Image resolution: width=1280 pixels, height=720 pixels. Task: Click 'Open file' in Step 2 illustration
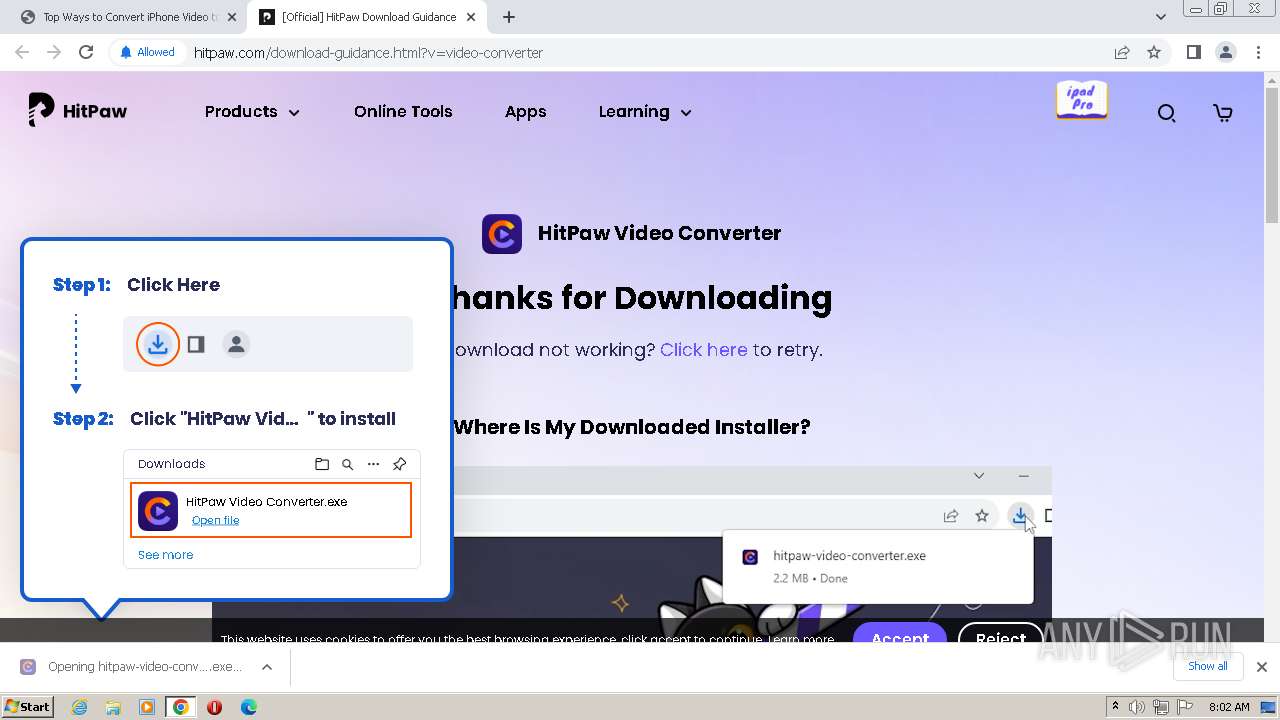tap(215, 520)
